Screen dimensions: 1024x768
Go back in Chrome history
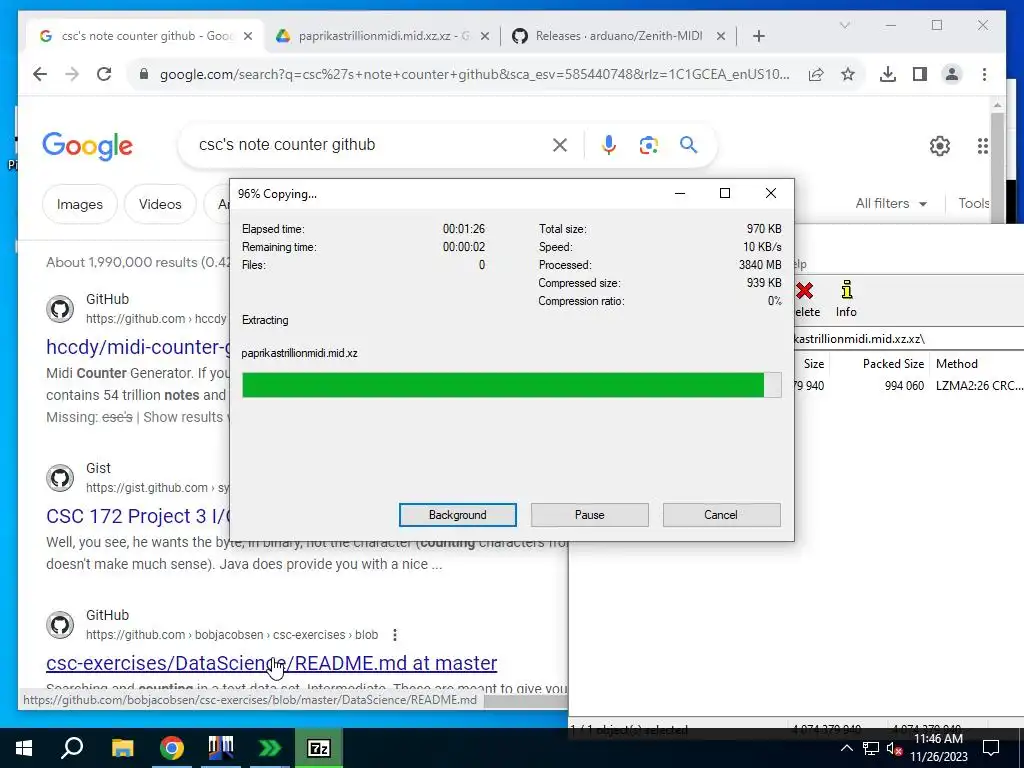[40, 74]
